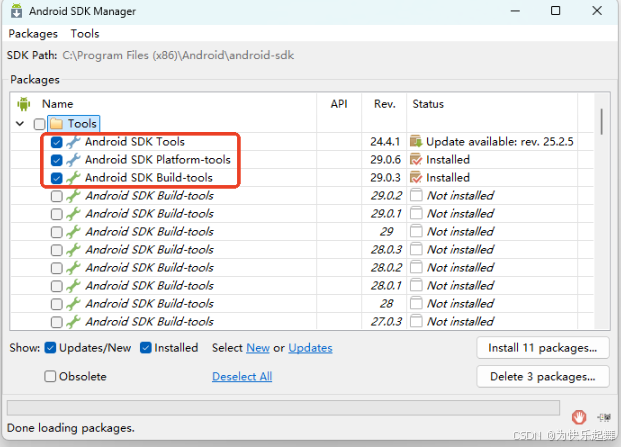This screenshot has height=447, width=621.
Task: Check Build-tools 28.0.3 checkbox
Action: coord(57,250)
